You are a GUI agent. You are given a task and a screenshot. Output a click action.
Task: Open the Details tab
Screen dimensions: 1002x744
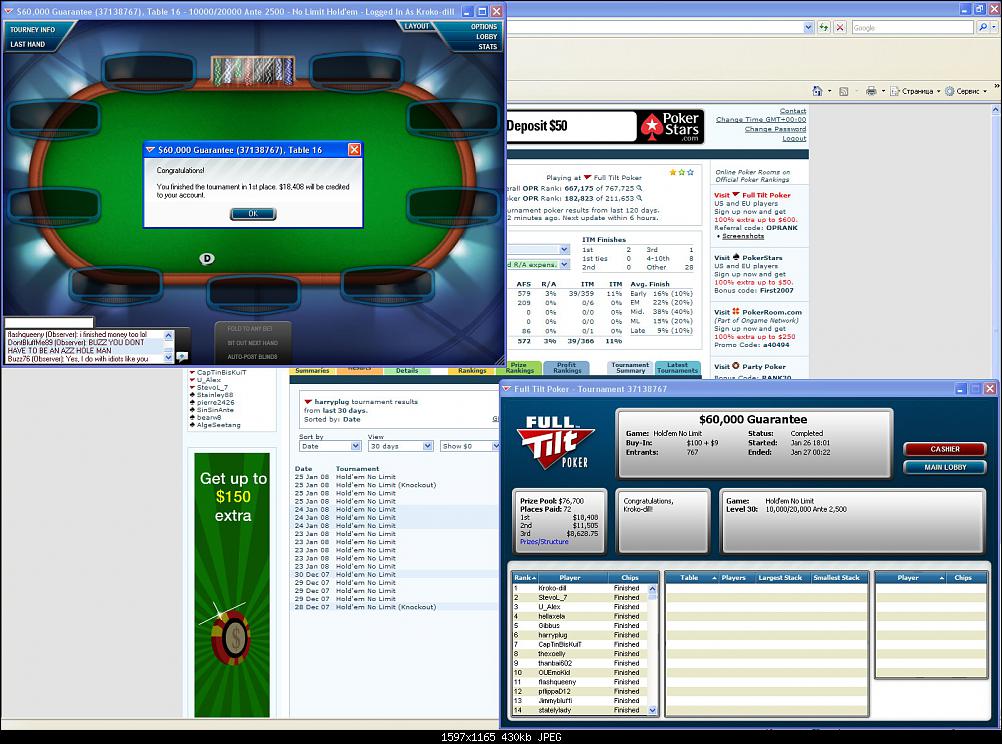406,371
